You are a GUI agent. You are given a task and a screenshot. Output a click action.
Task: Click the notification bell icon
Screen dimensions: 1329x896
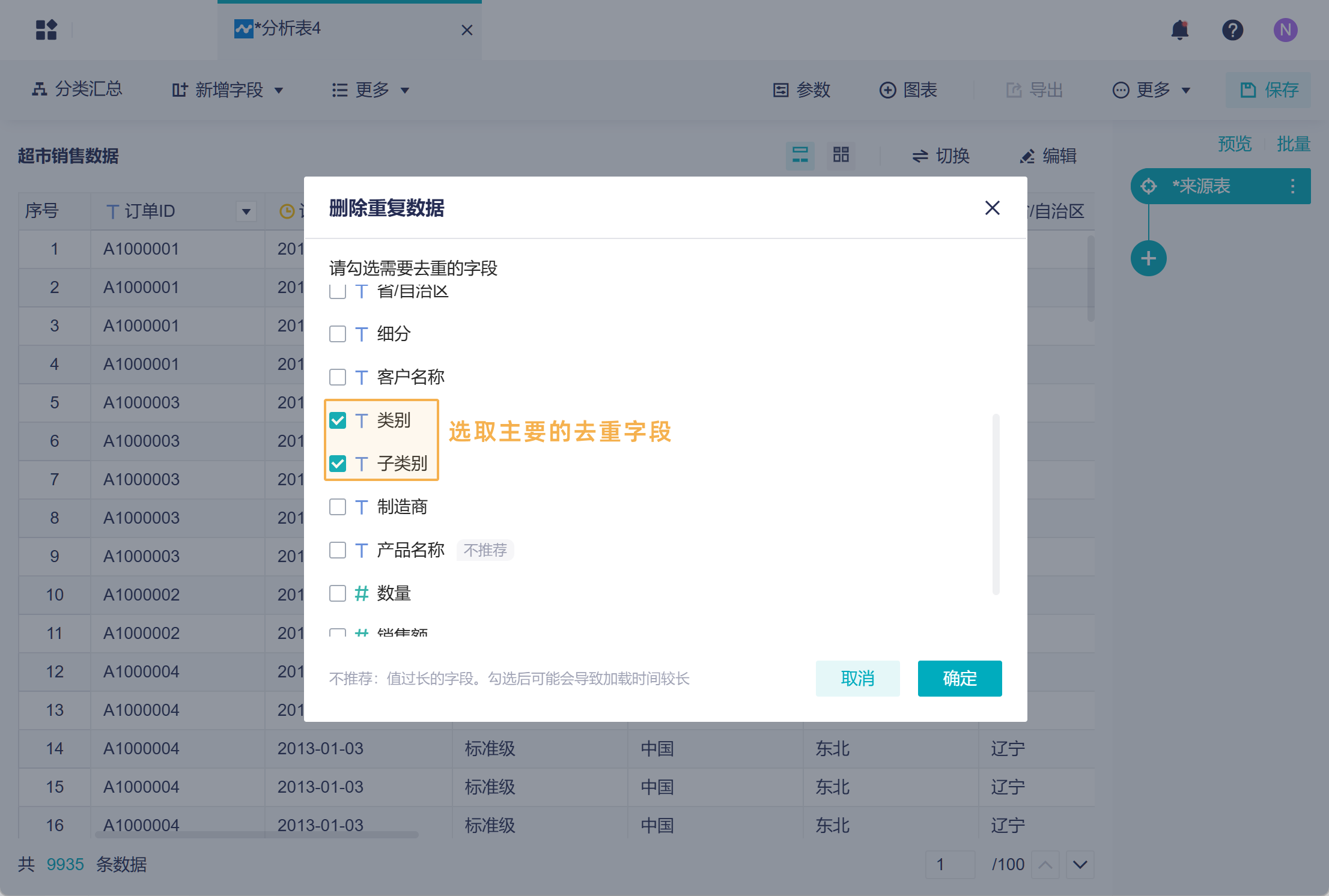click(1179, 30)
